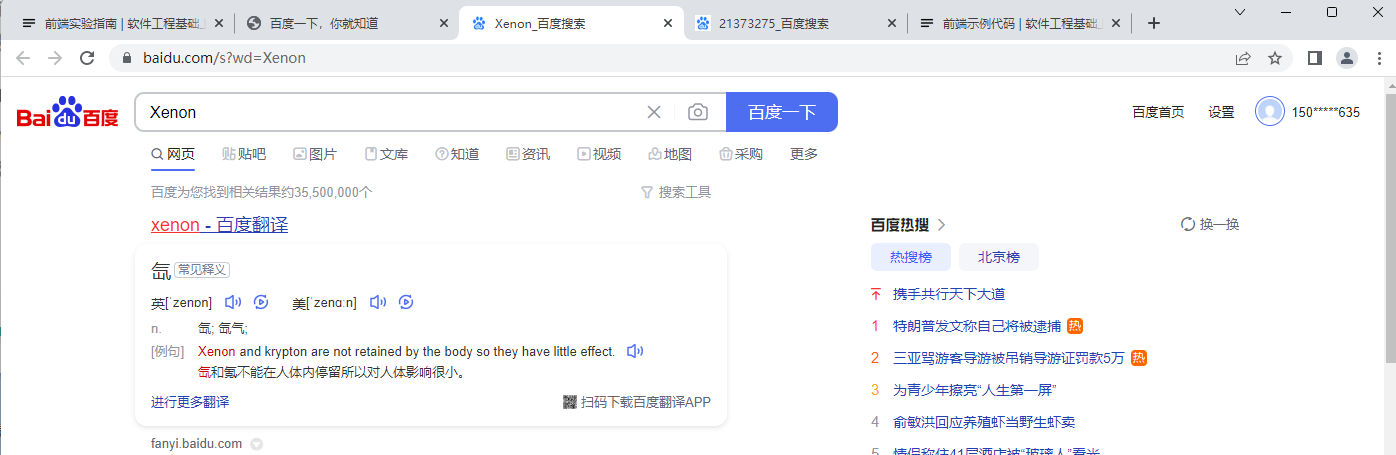Viewport: 1396px width, 455px height.
Task: Open hot search 携手共行天下大道
Action: (949, 294)
